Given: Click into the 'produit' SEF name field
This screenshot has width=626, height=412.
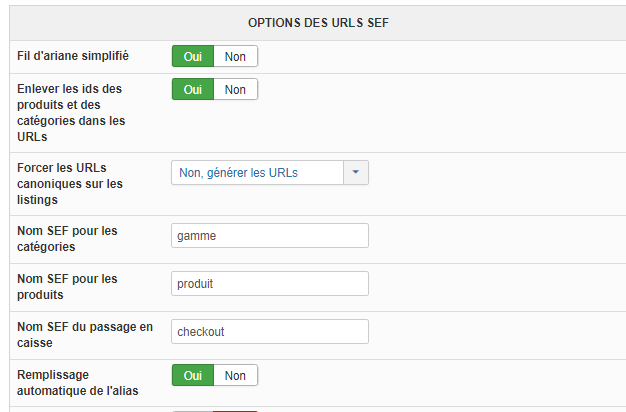Looking at the screenshot, I should [270, 284].
